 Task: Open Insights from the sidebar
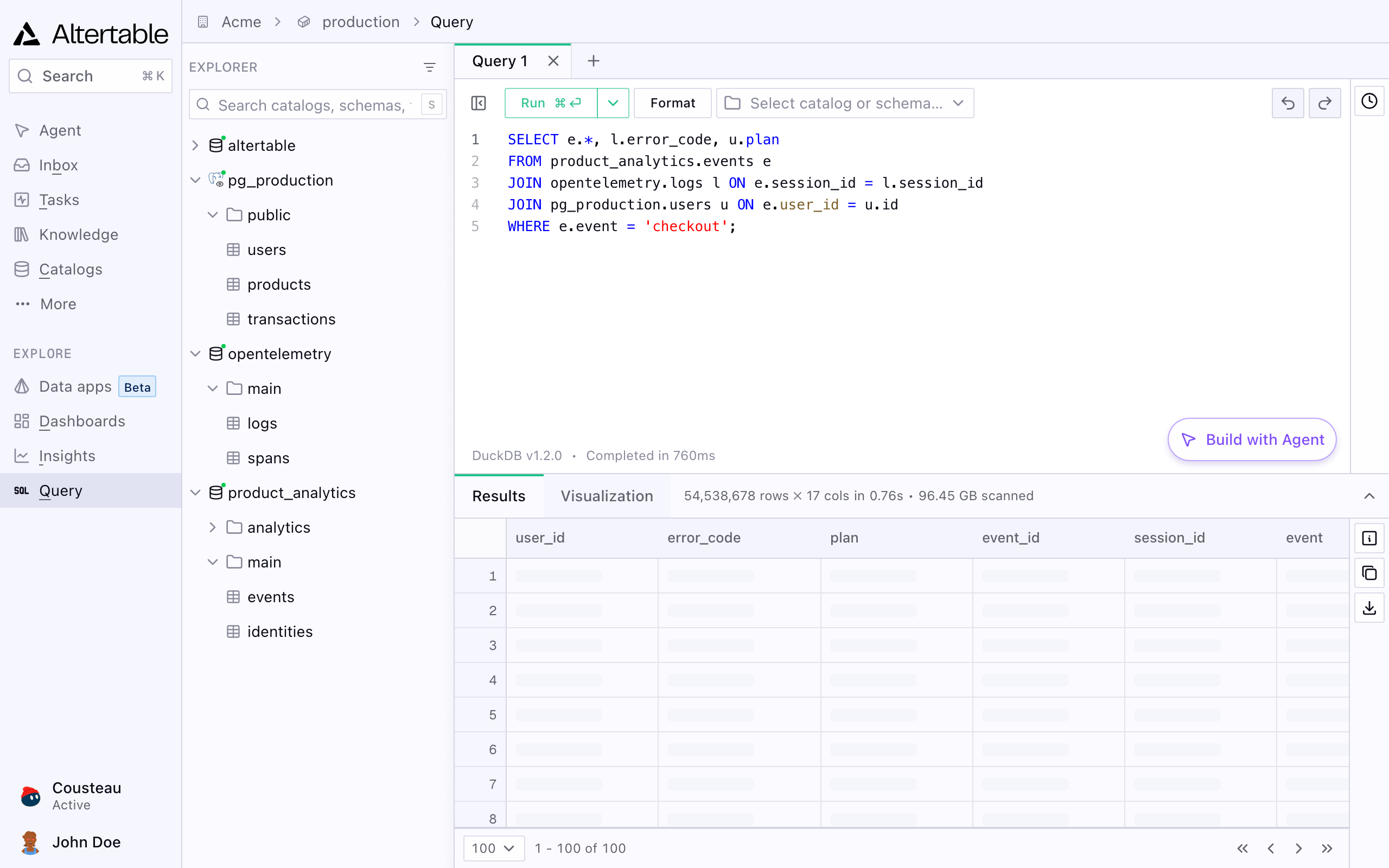tap(91, 456)
